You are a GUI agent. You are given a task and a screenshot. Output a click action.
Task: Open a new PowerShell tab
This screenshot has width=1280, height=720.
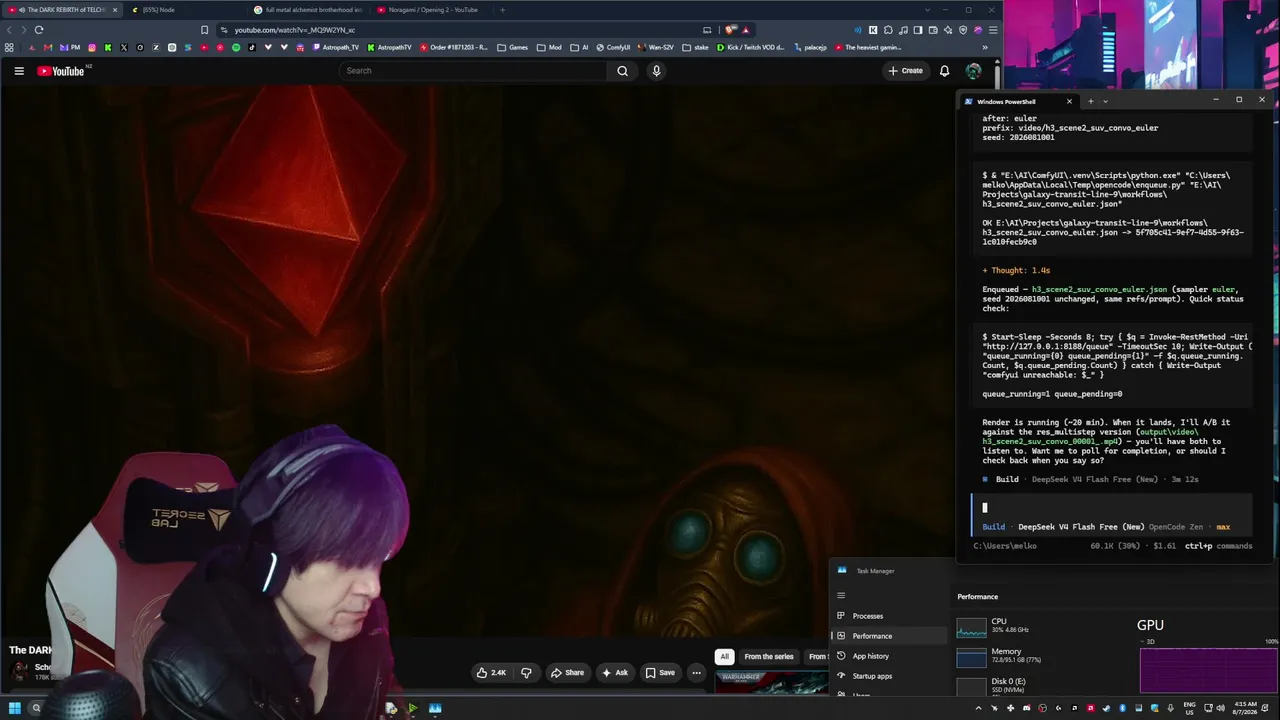point(1090,101)
